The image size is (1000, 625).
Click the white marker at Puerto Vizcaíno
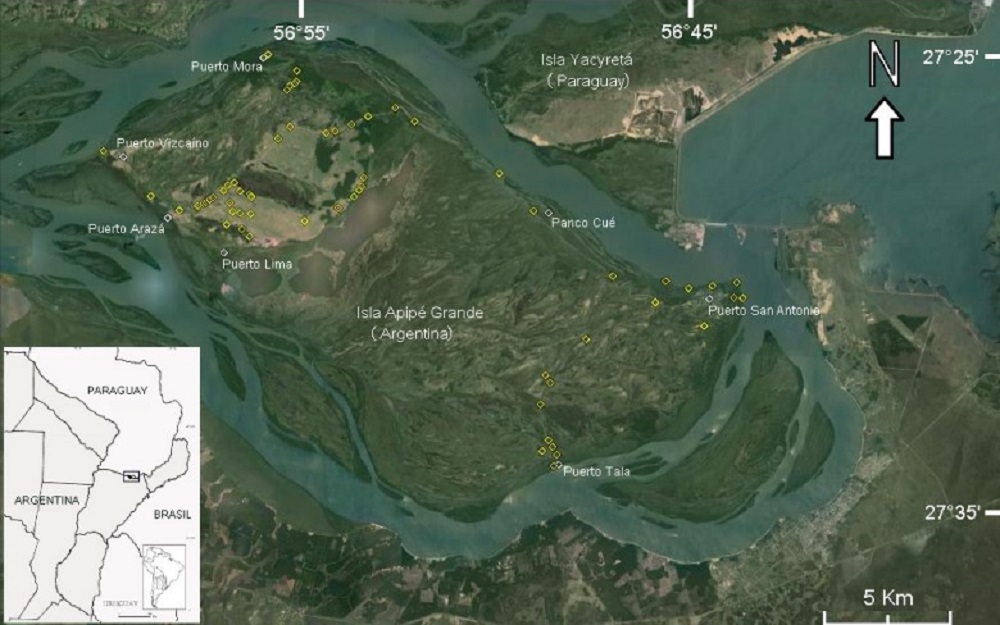[123, 156]
